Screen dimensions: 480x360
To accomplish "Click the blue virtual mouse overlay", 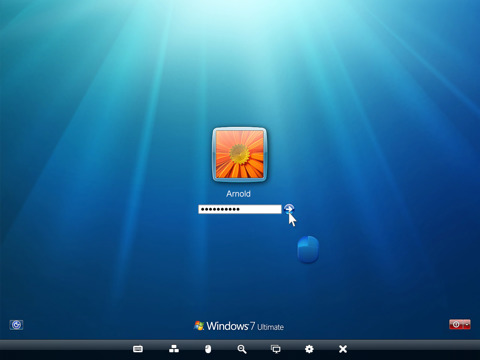I will (x=308, y=250).
